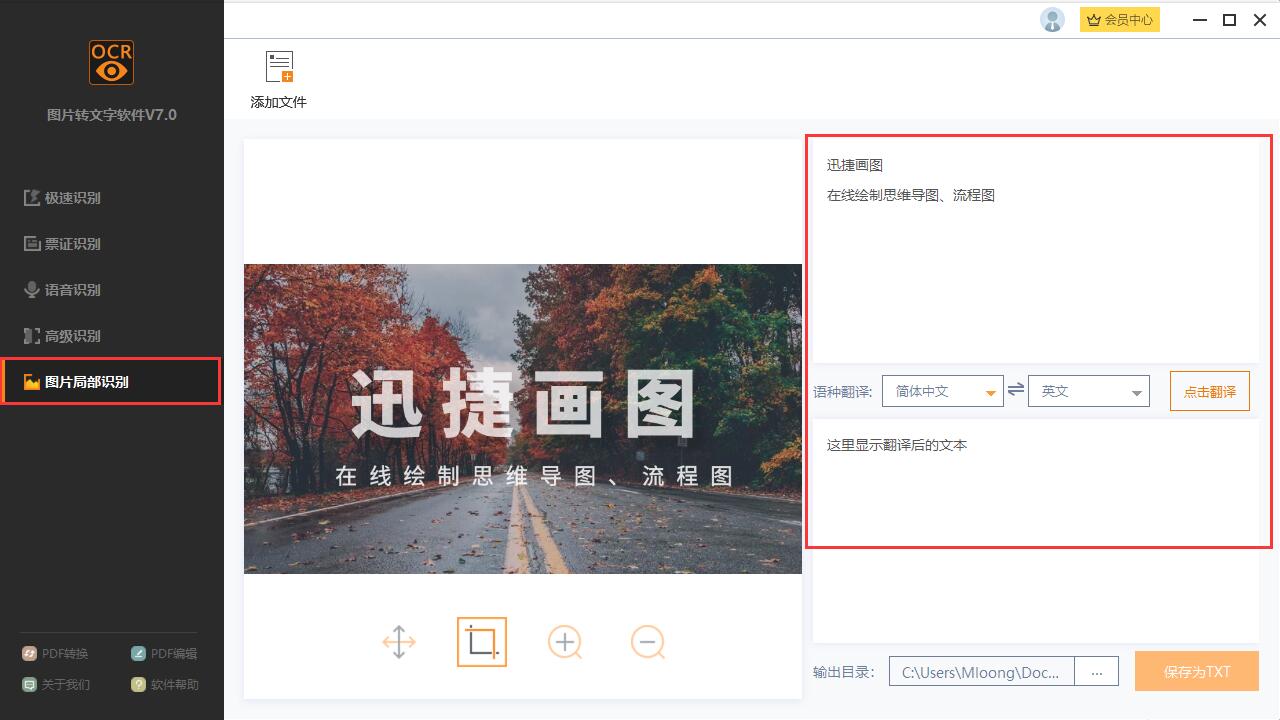This screenshot has width=1280, height=720.
Task: Switch to 高级识别 mode
Action: click(62, 336)
